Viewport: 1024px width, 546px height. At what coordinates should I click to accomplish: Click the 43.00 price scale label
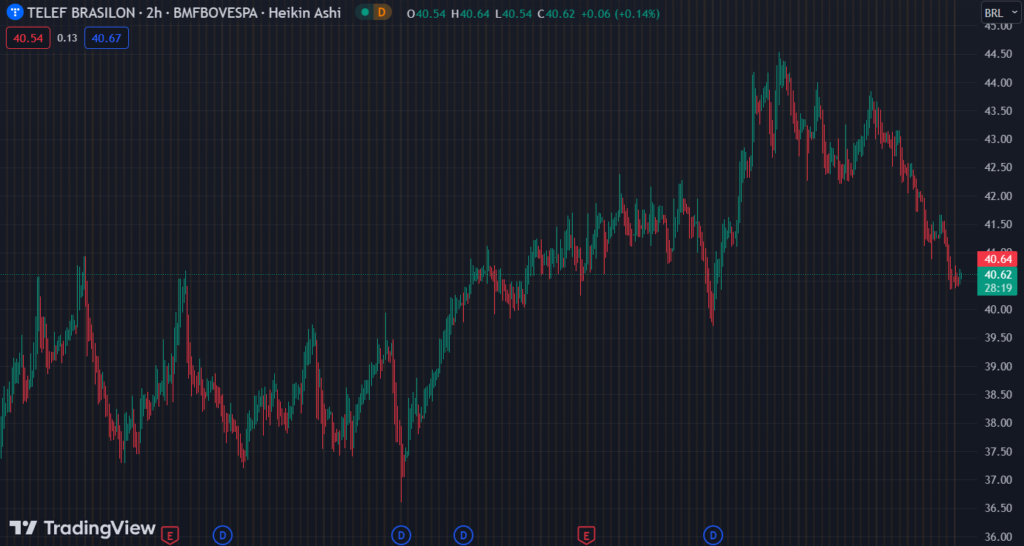pyautogui.click(x=999, y=139)
